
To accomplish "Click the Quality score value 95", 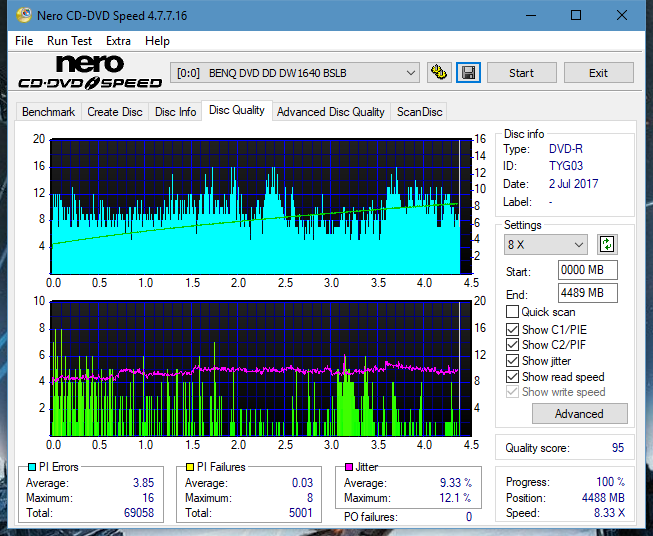I will pyautogui.click(x=618, y=448).
